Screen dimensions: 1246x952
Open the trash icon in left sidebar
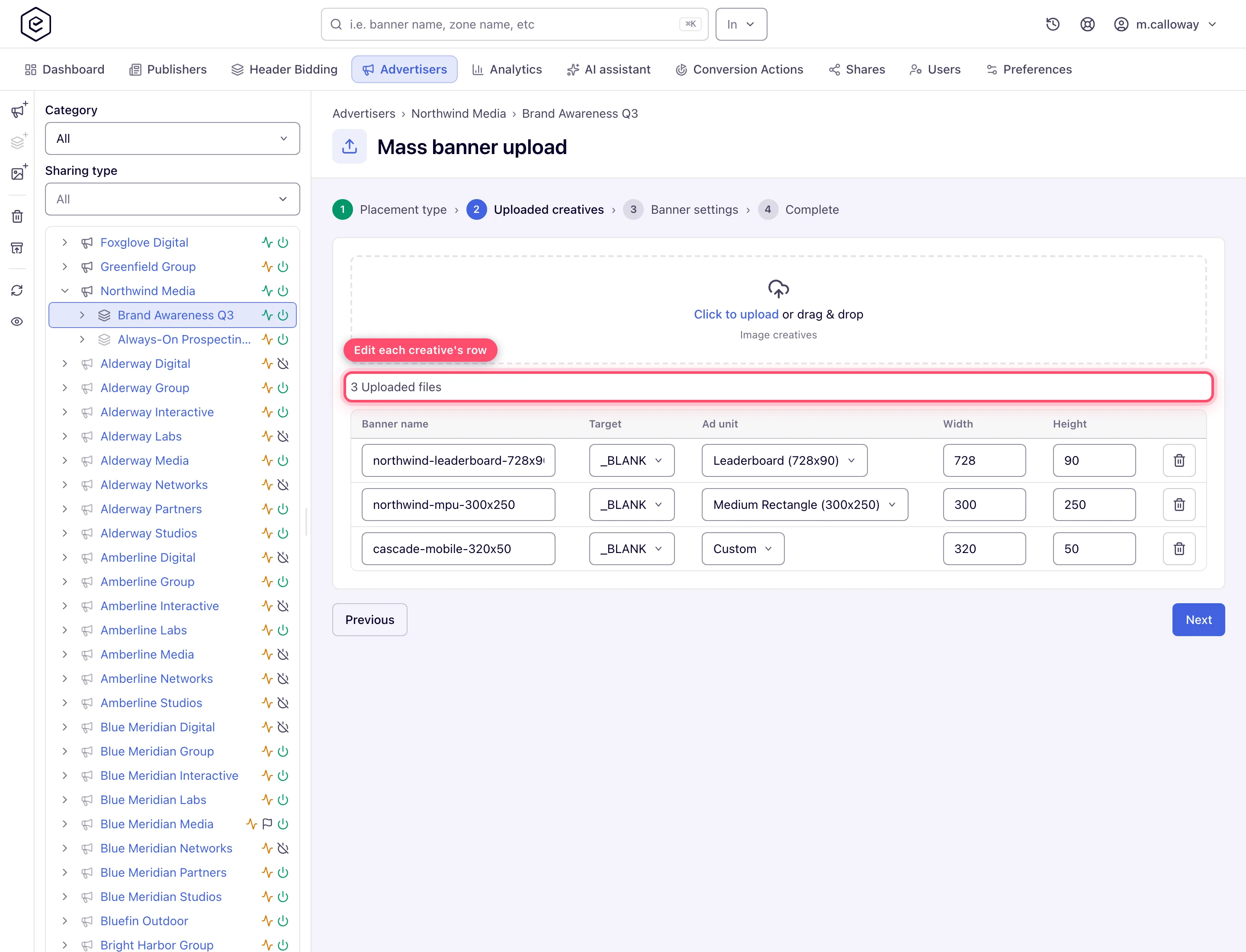click(x=18, y=216)
